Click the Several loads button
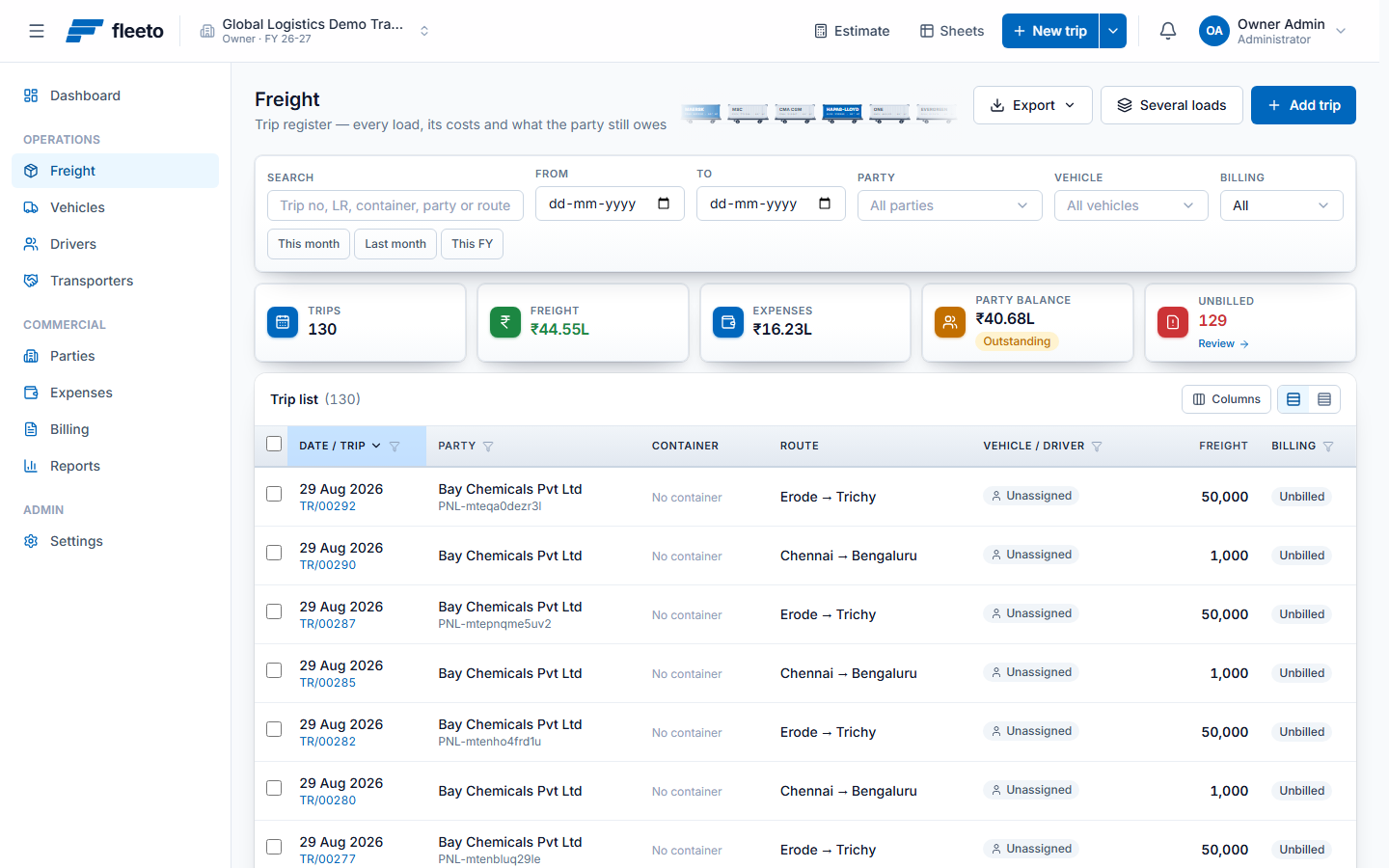1389x868 pixels. (x=1171, y=105)
